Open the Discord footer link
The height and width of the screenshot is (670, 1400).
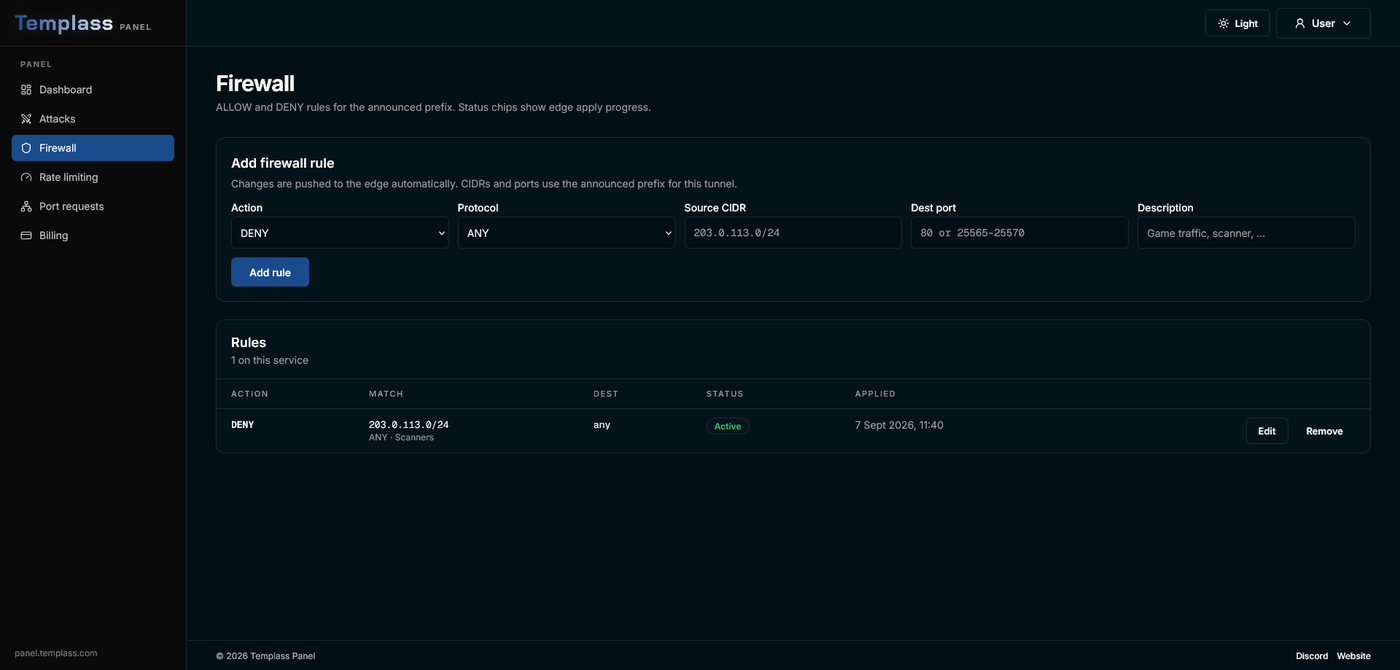click(x=1312, y=656)
